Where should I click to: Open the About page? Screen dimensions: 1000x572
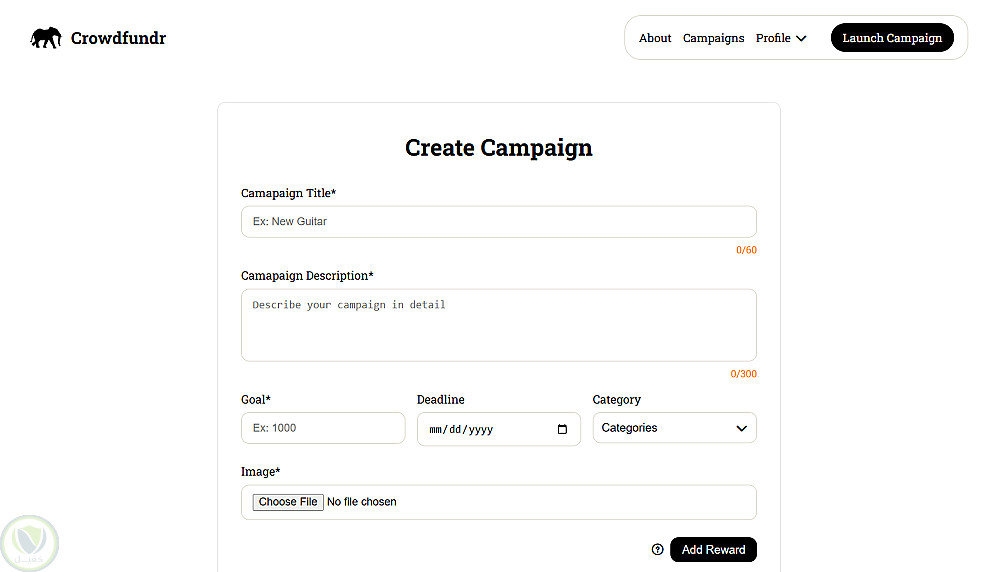click(655, 38)
